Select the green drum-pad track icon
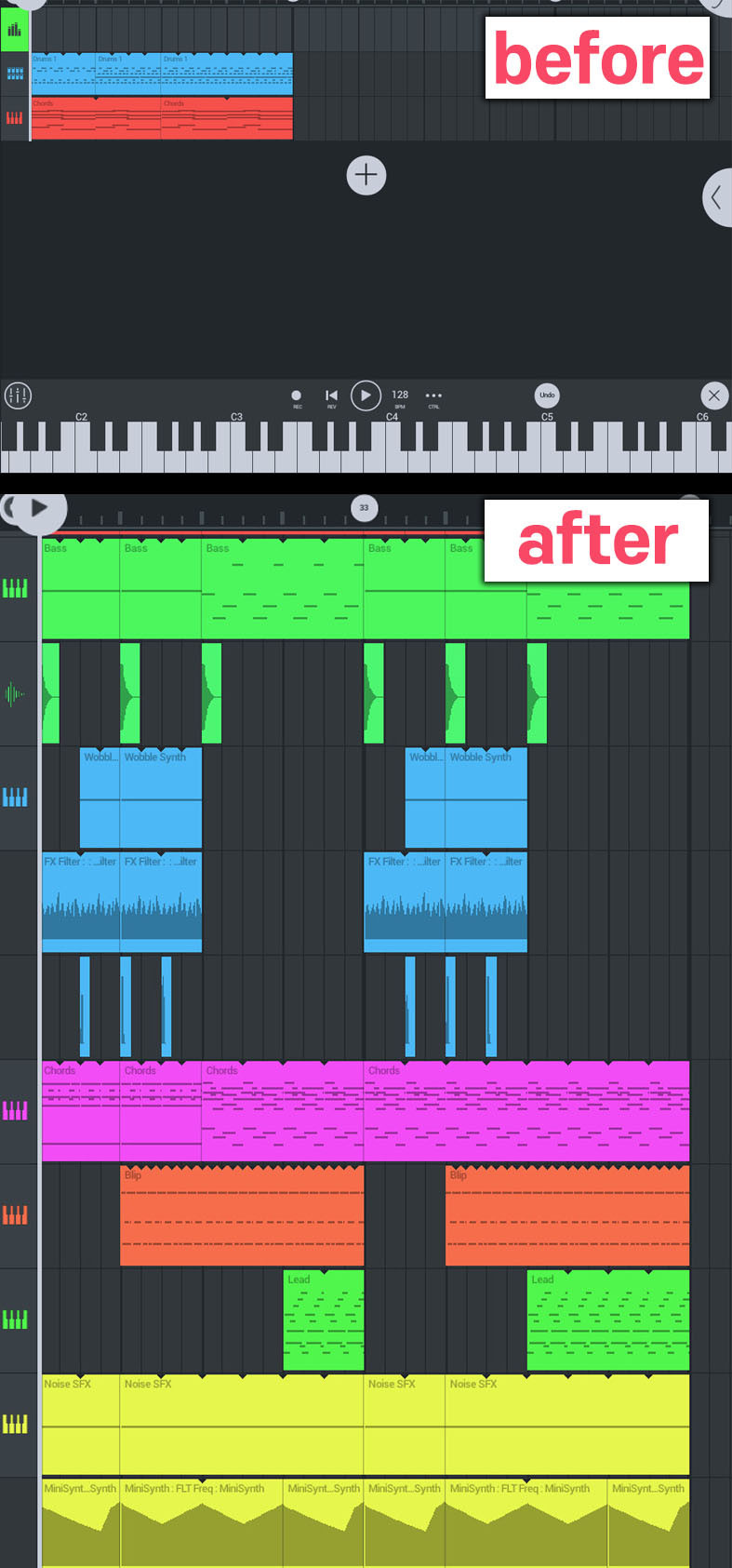Viewport: 732px width, 1568px height. 14,31
